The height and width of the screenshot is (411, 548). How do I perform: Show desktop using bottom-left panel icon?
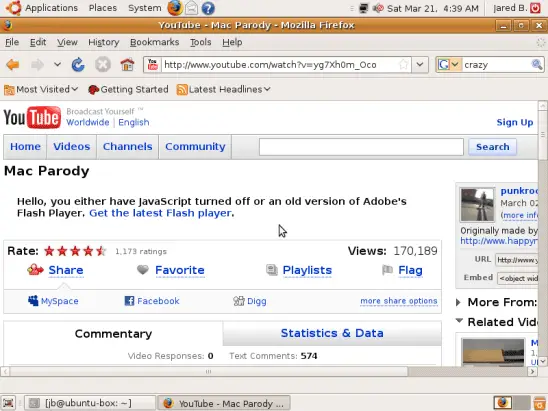click(x=8, y=403)
